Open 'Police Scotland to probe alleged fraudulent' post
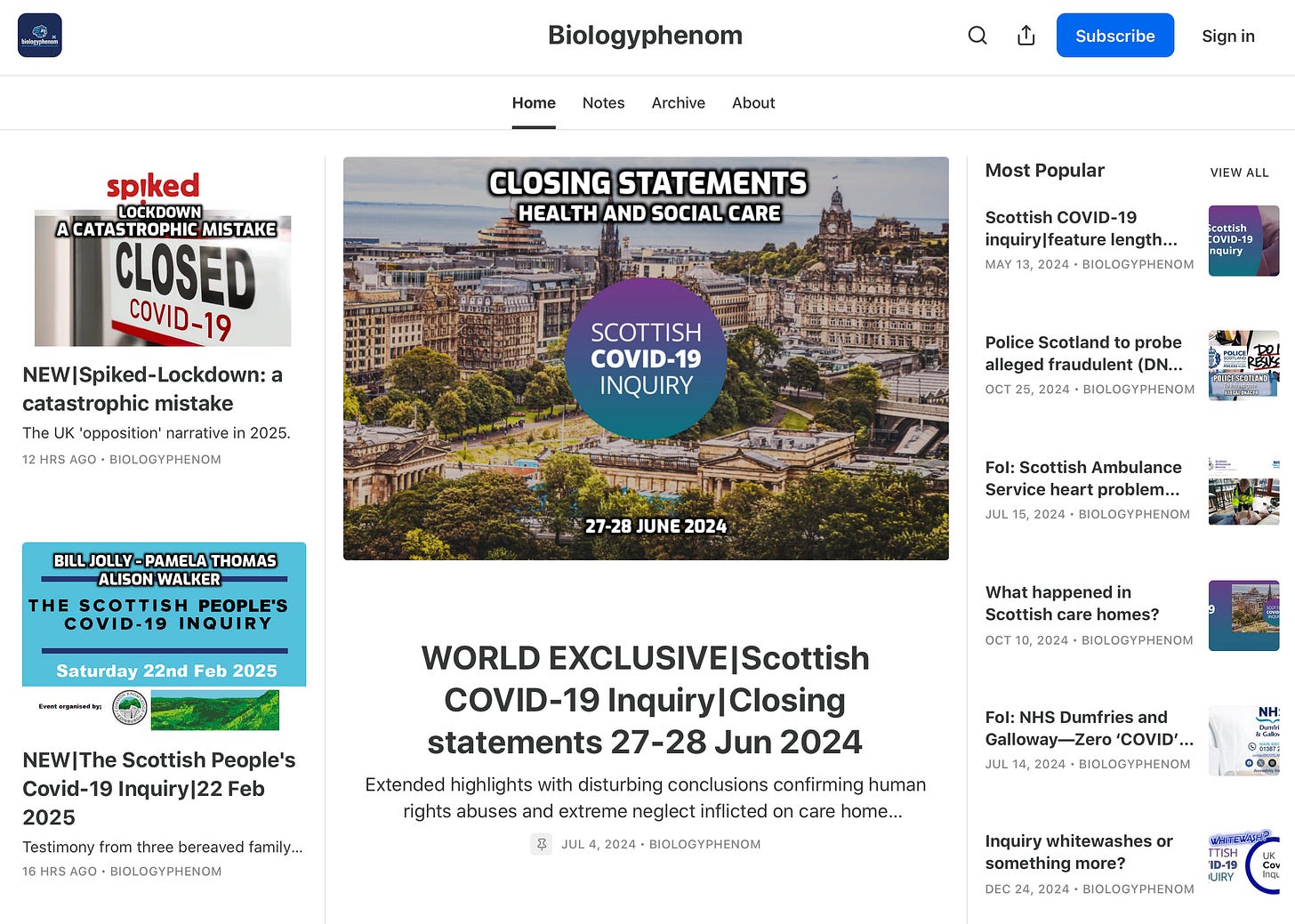1295x924 pixels. coord(1084,353)
